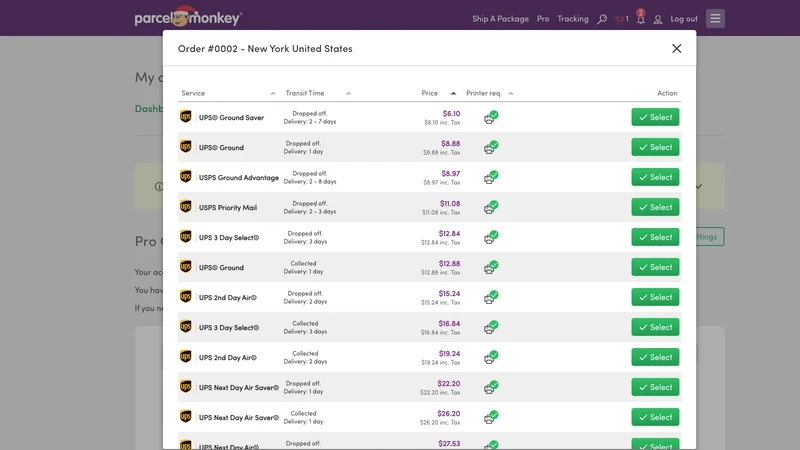The width and height of the screenshot is (800, 450).
Task: Open the Pro menu item
Action: coord(543,19)
